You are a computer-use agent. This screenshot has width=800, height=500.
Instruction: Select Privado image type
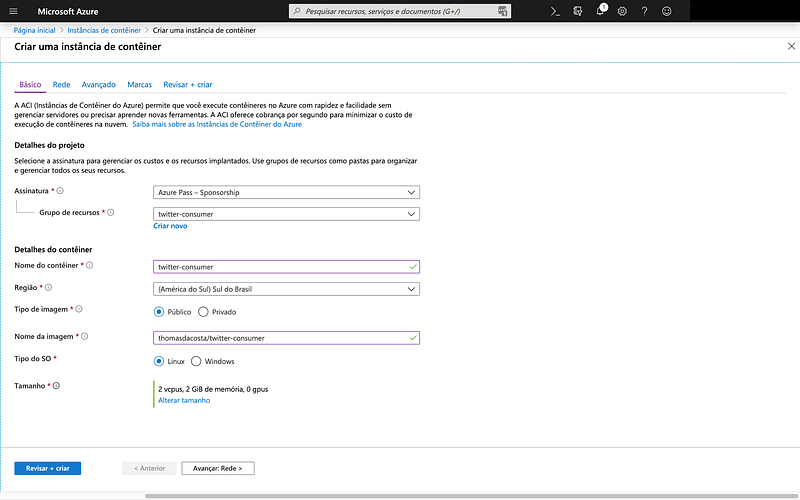(203, 312)
